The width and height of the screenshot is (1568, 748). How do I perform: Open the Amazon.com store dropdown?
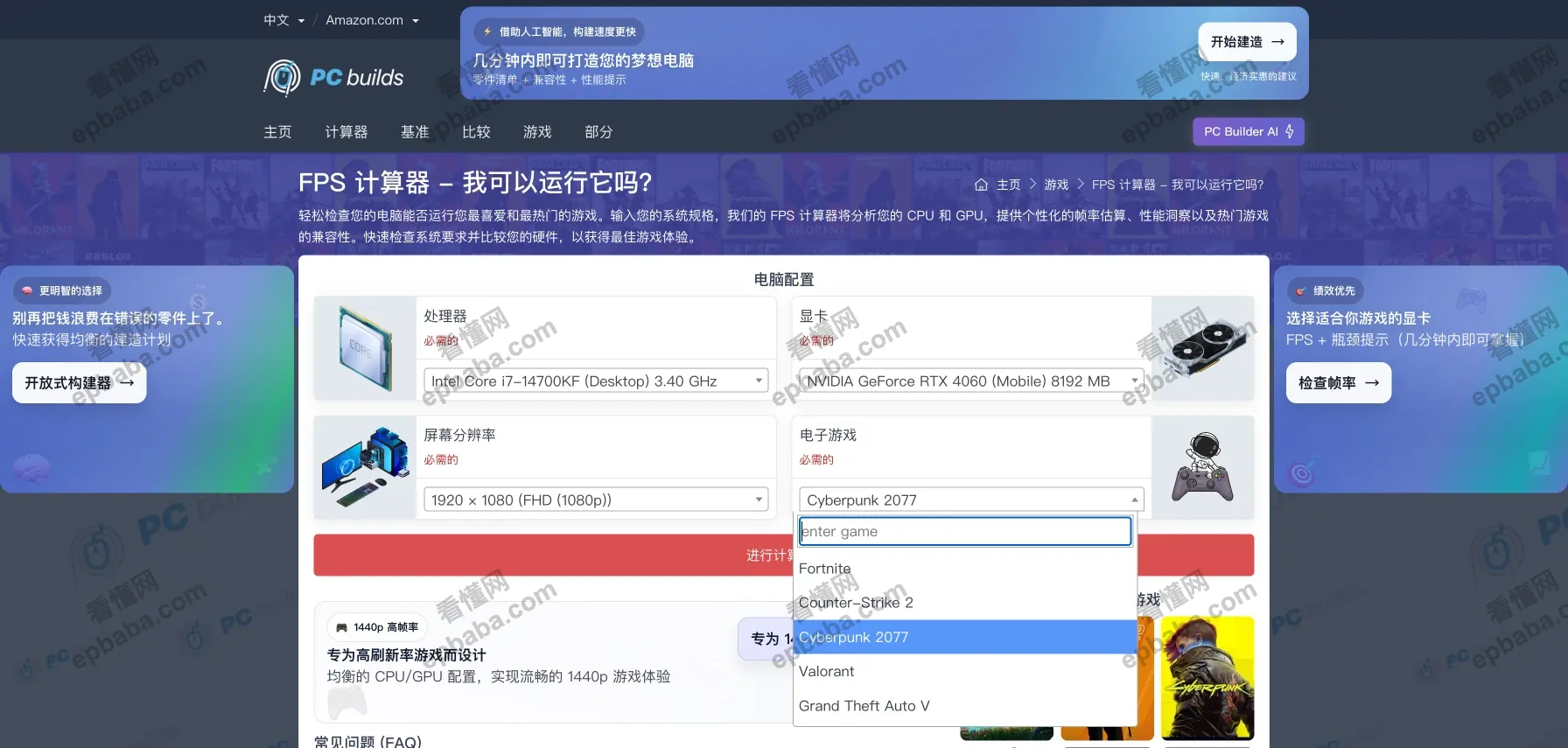tap(372, 20)
